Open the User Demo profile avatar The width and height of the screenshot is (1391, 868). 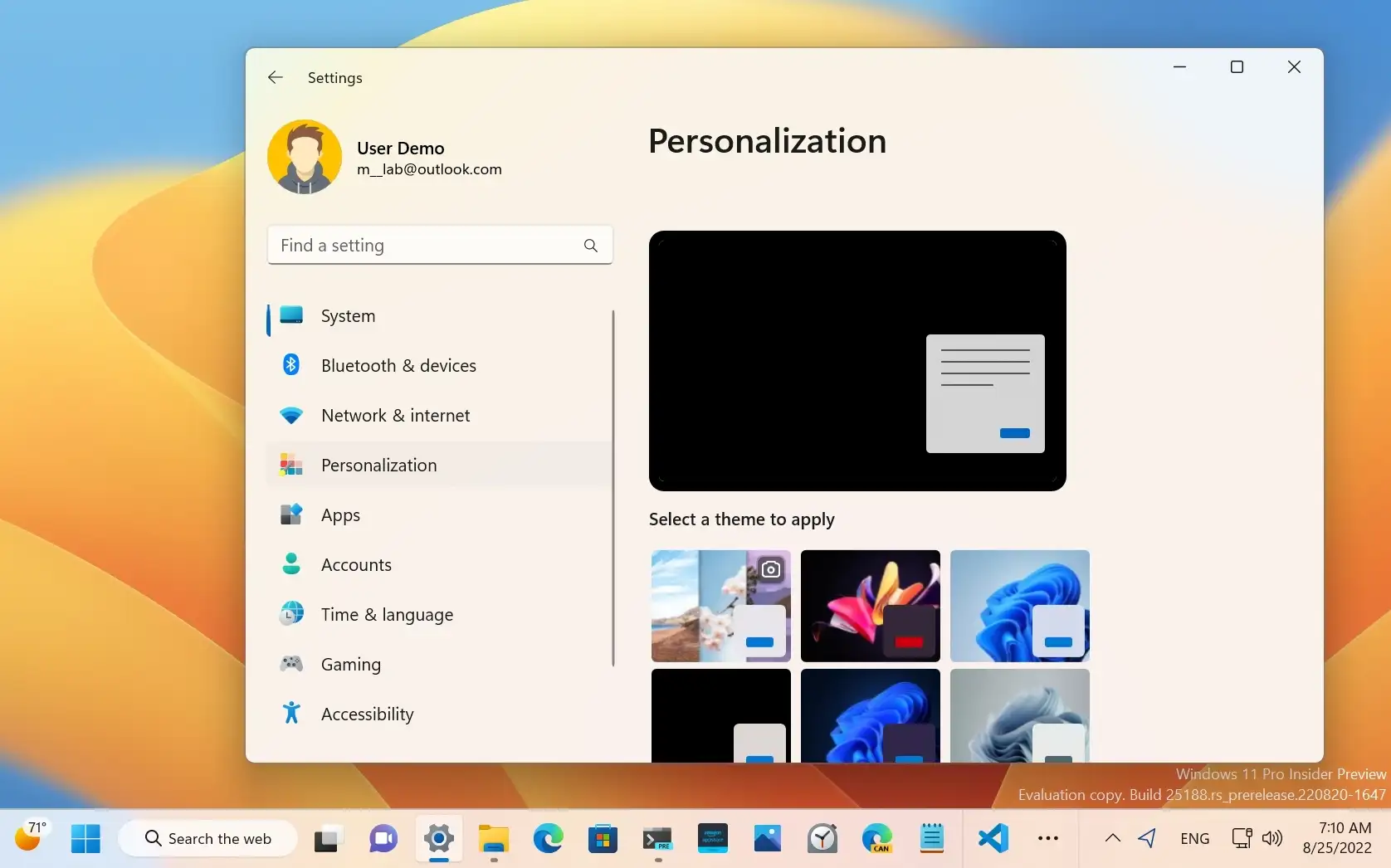click(304, 157)
